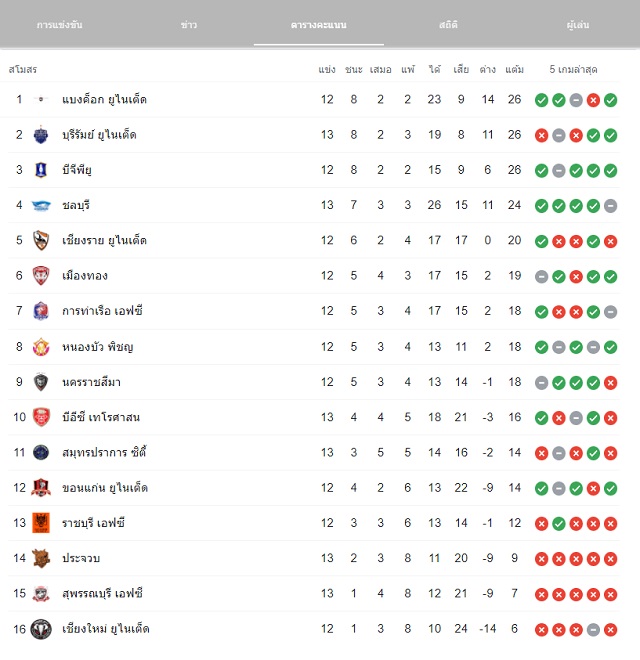The image size is (640, 660).
Task: Click the เชียงใหม่ ยูไนเต็ด club crest
Action: coord(41,629)
